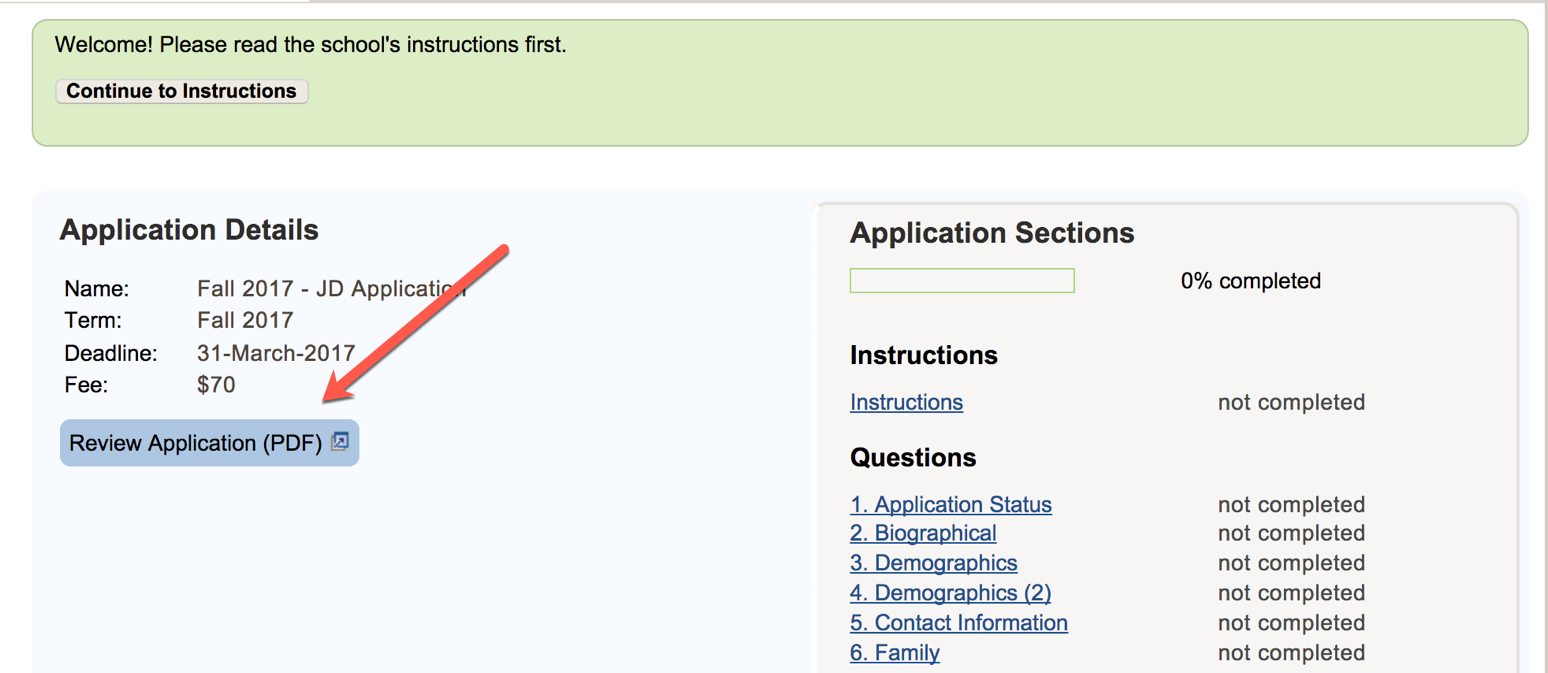Click Continue to Instructions

pos(181,91)
